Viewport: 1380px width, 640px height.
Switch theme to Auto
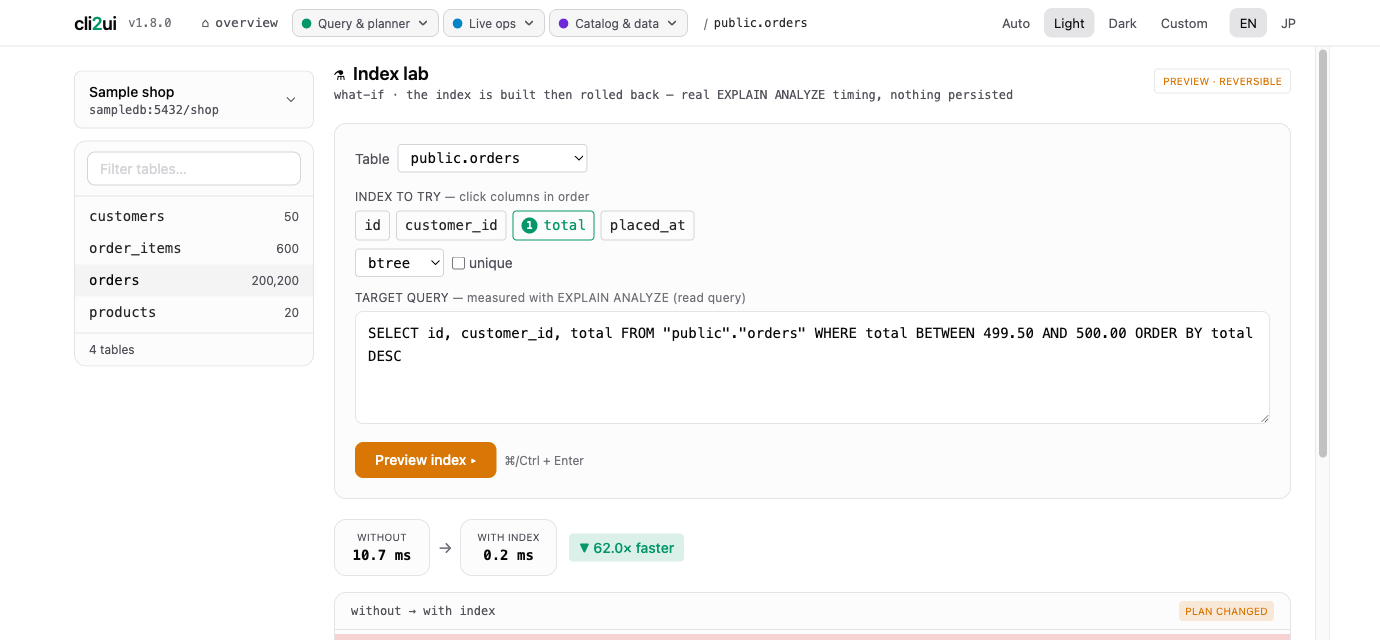(x=1016, y=23)
